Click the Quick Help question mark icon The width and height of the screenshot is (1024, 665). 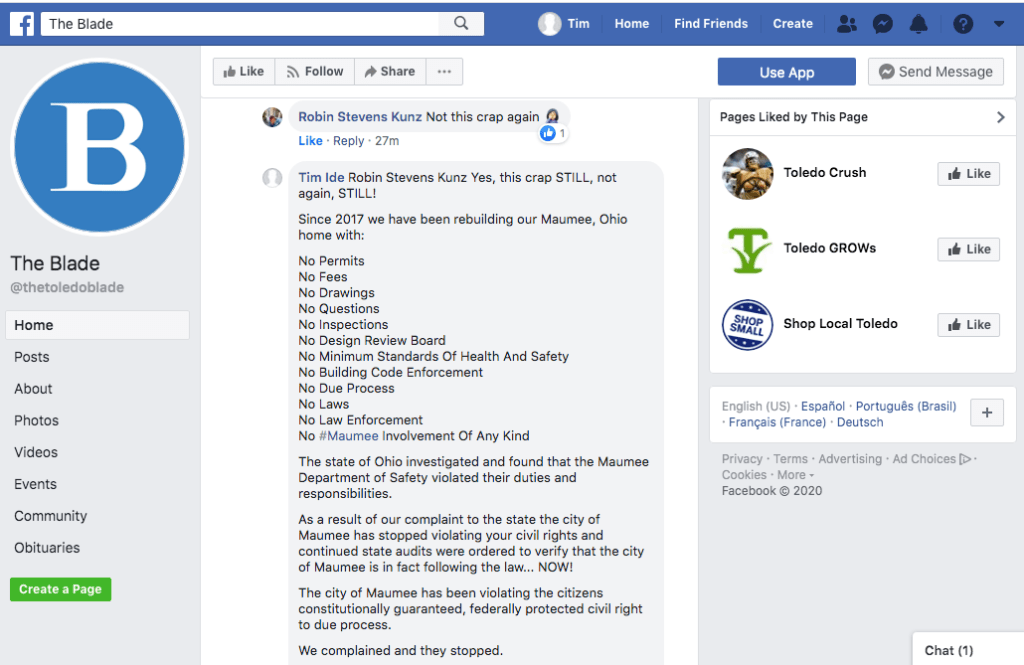[x=962, y=24]
